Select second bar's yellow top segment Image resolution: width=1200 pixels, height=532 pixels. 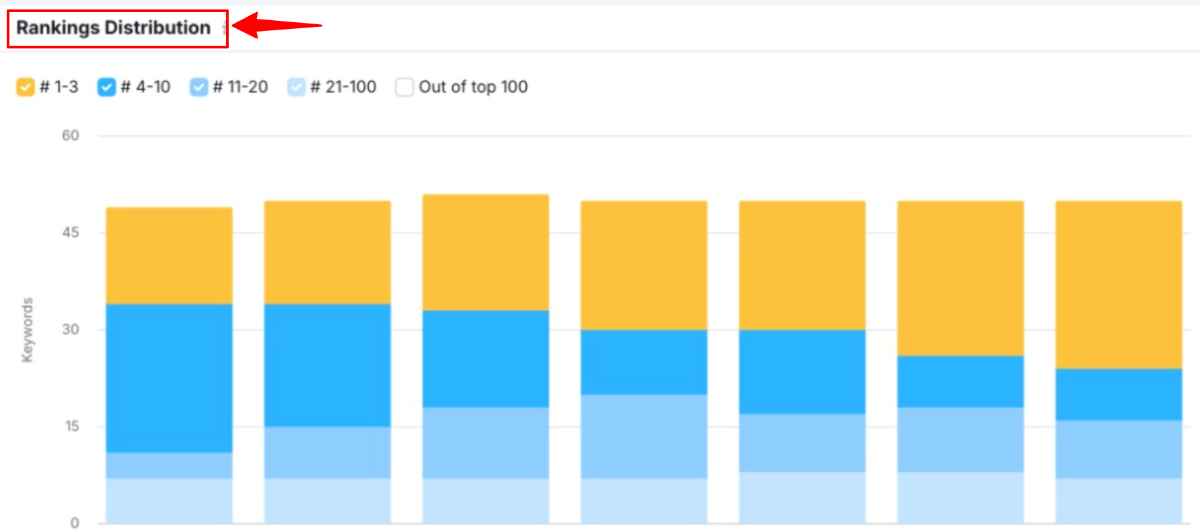pyautogui.click(x=327, y=252)
